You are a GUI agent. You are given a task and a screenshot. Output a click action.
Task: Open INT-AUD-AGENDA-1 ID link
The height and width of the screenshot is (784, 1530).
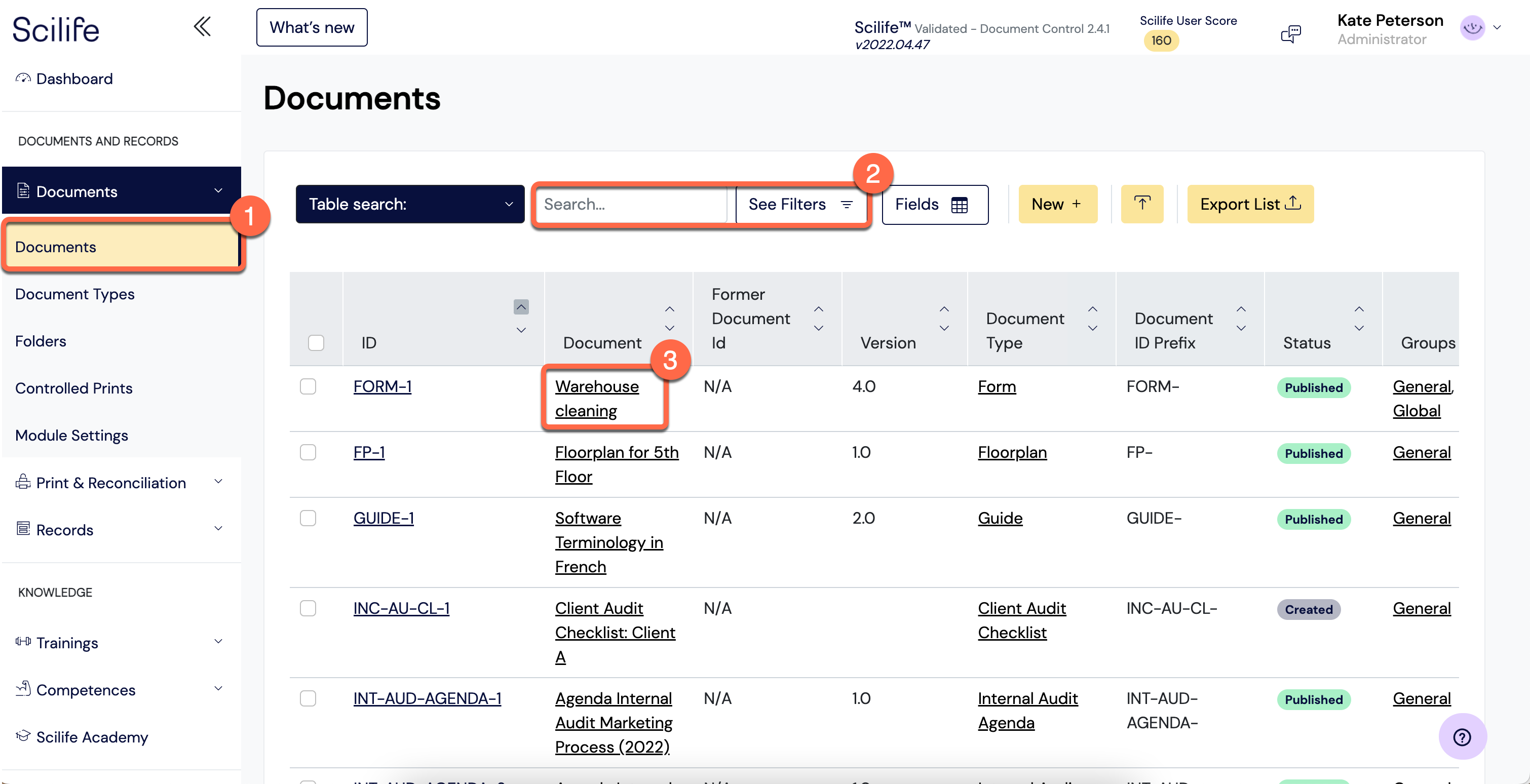tap(427, 699)
